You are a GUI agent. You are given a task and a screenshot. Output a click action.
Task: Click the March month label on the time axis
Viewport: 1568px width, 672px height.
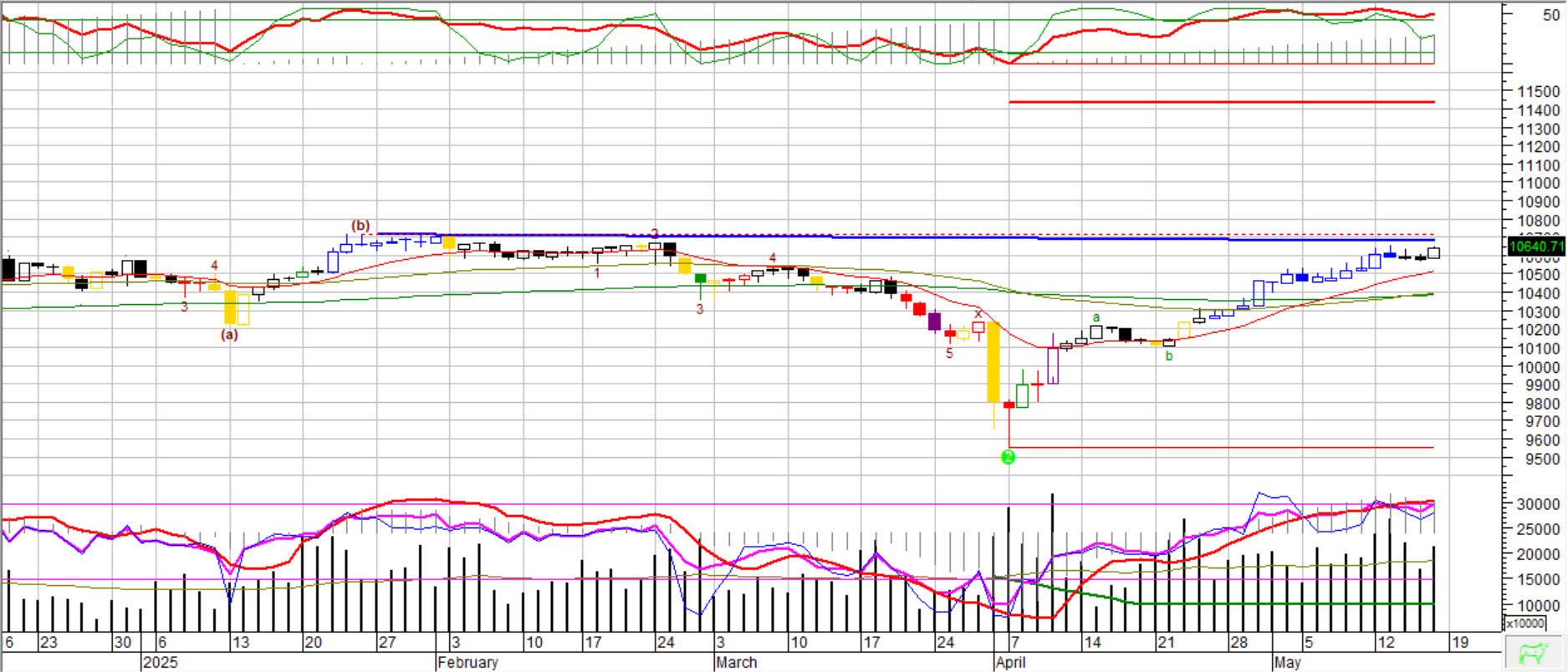[737, 663]
